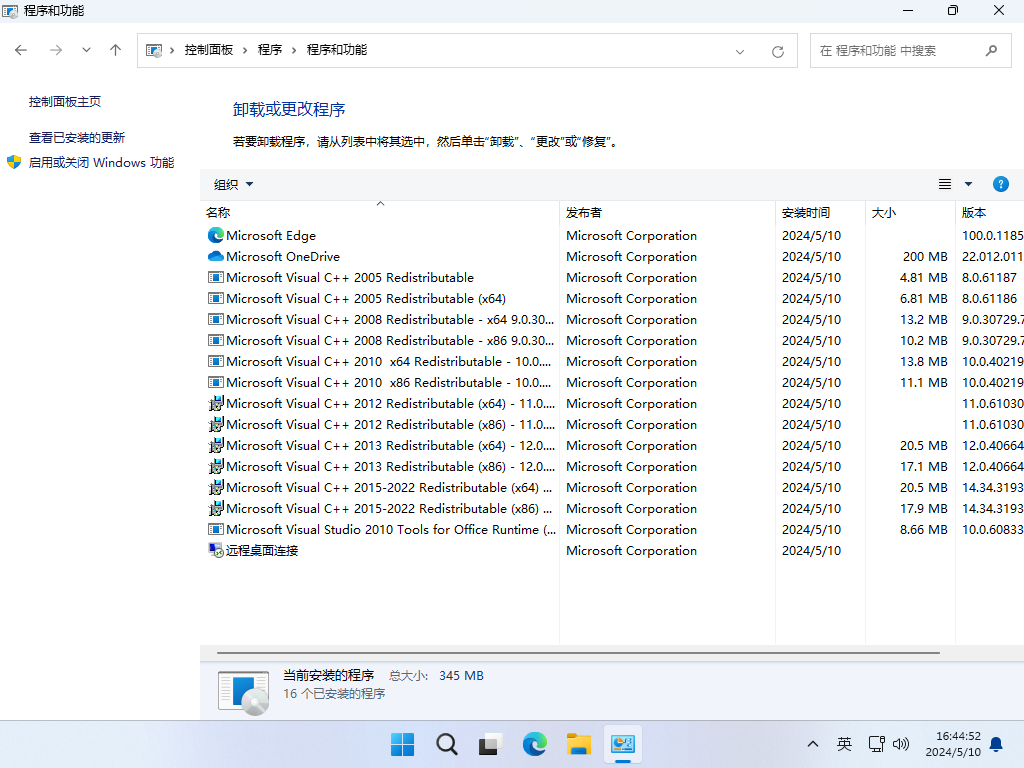Screen dimensions: 1024x768
Task: Click the horizontal scrollbar below program list
Action: point(580,653)
